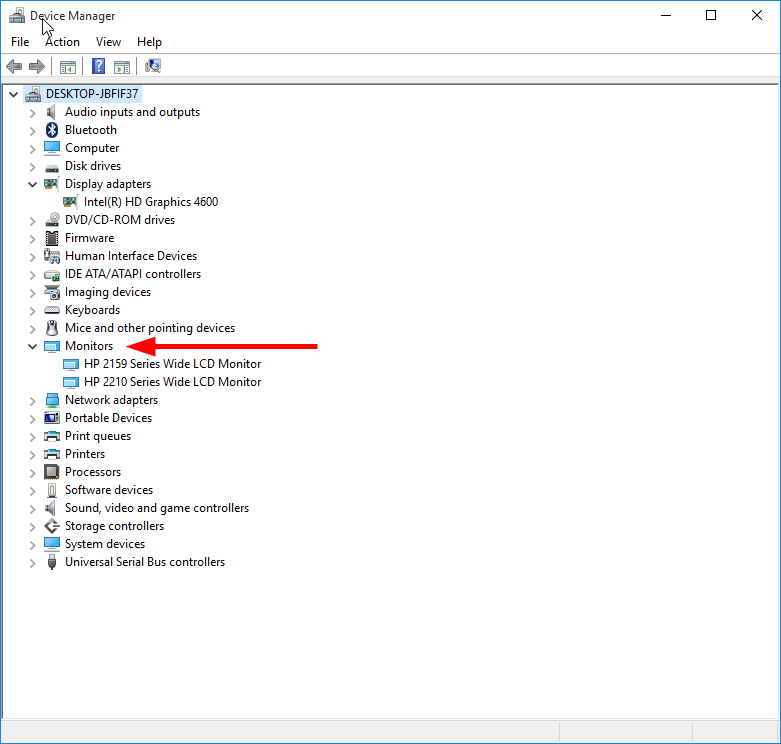Select the Portable Devices label
This screenshot has height=744, width=781.
109,418
